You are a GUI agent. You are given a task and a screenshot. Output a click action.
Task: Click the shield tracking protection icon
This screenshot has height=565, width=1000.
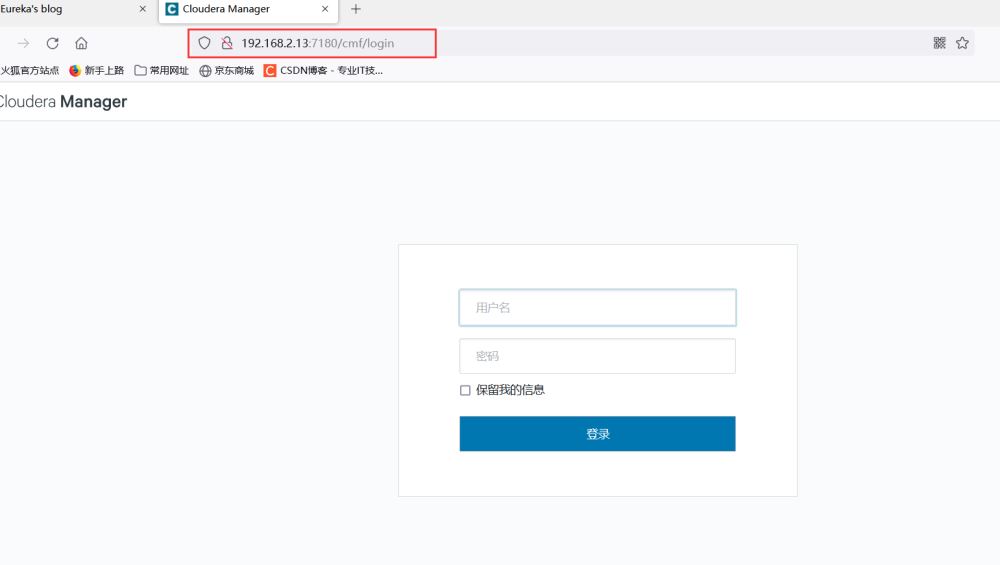[205, 43]
